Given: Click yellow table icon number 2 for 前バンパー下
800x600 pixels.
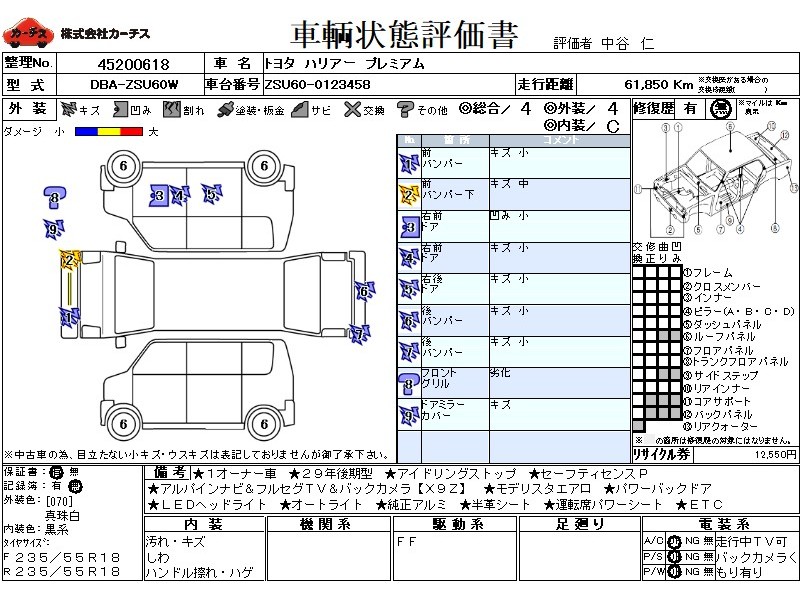Looking at the screenshot, I should pyautogui.click(x=409, y=195).
